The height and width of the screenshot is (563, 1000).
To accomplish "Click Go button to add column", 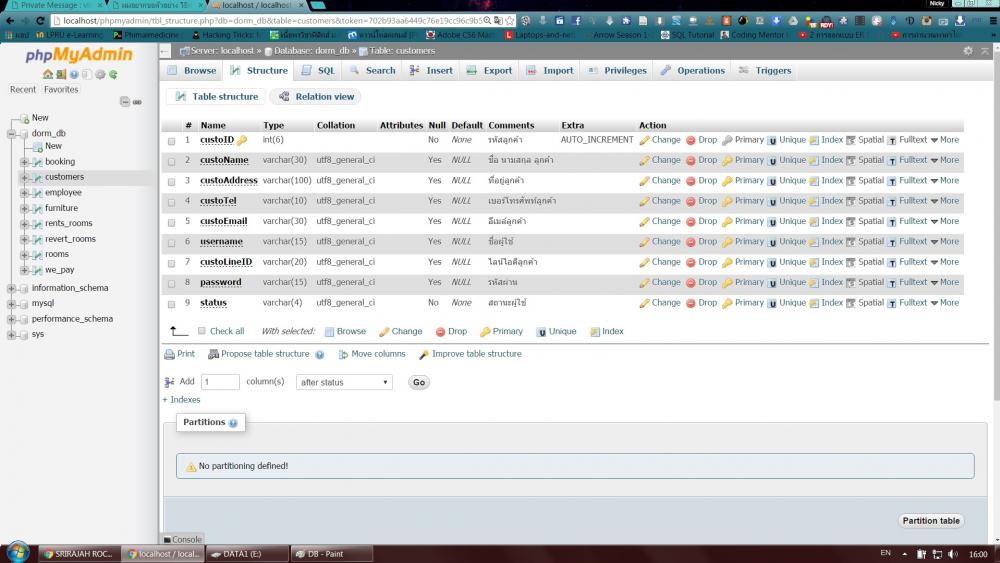I will point(418,383).
